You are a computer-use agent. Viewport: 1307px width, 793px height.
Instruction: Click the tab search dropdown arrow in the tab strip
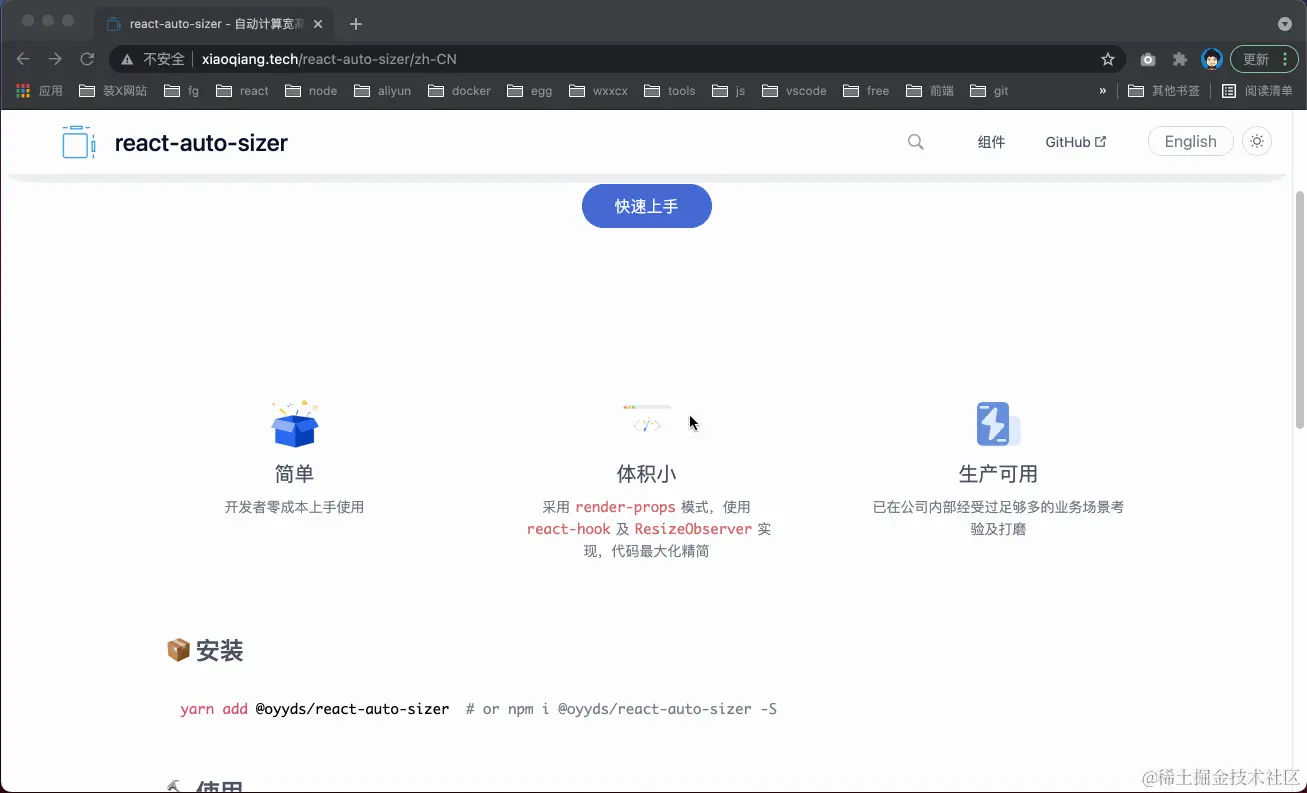tap(1285, 24)
